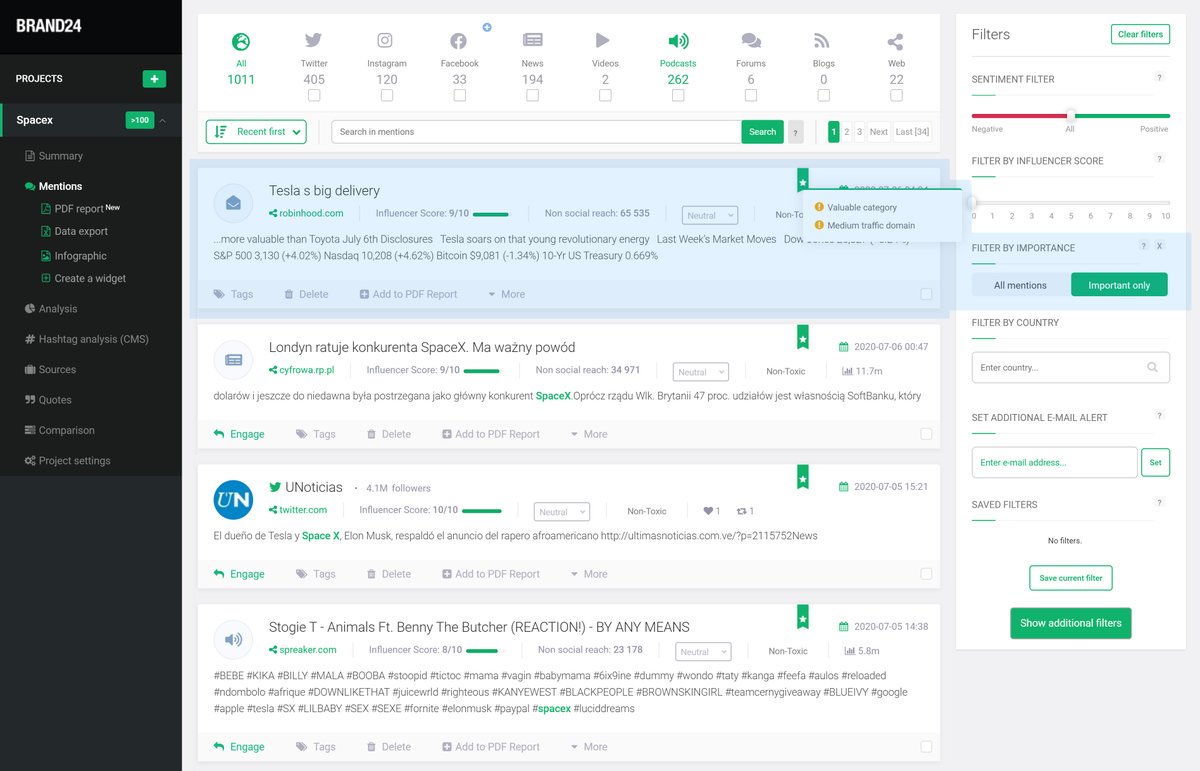Reset Filter by Importance with the X
Screen dimensions: 1200x771
[1159, 246]
